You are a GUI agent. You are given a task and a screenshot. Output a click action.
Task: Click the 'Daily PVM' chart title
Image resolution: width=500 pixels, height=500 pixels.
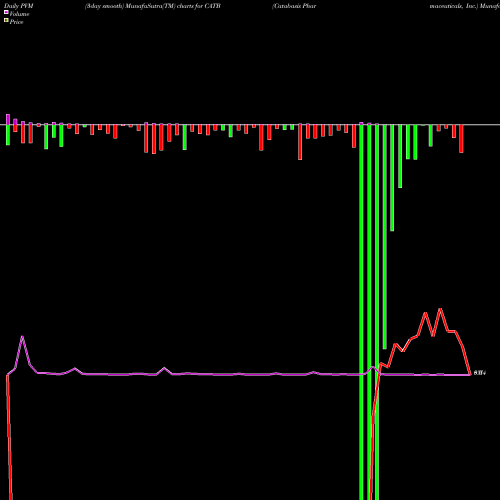(19, 6)
